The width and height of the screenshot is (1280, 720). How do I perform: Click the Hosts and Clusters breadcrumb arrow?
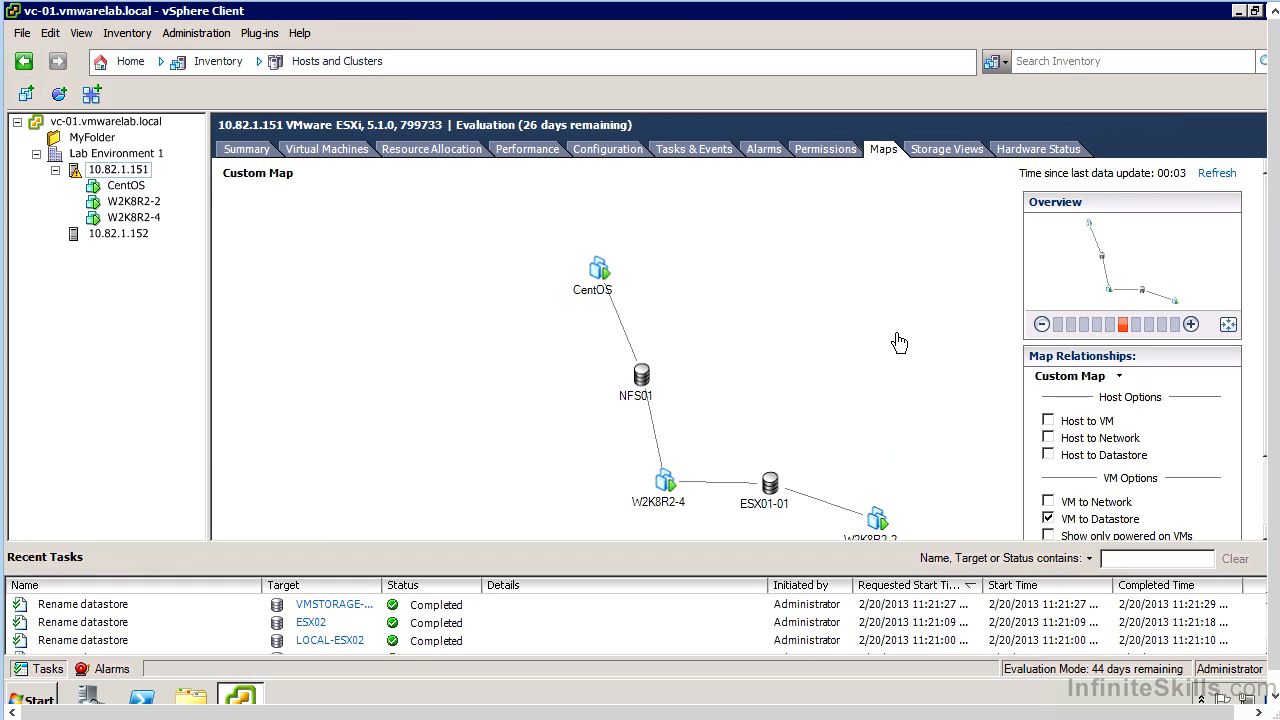click(260, 62)
